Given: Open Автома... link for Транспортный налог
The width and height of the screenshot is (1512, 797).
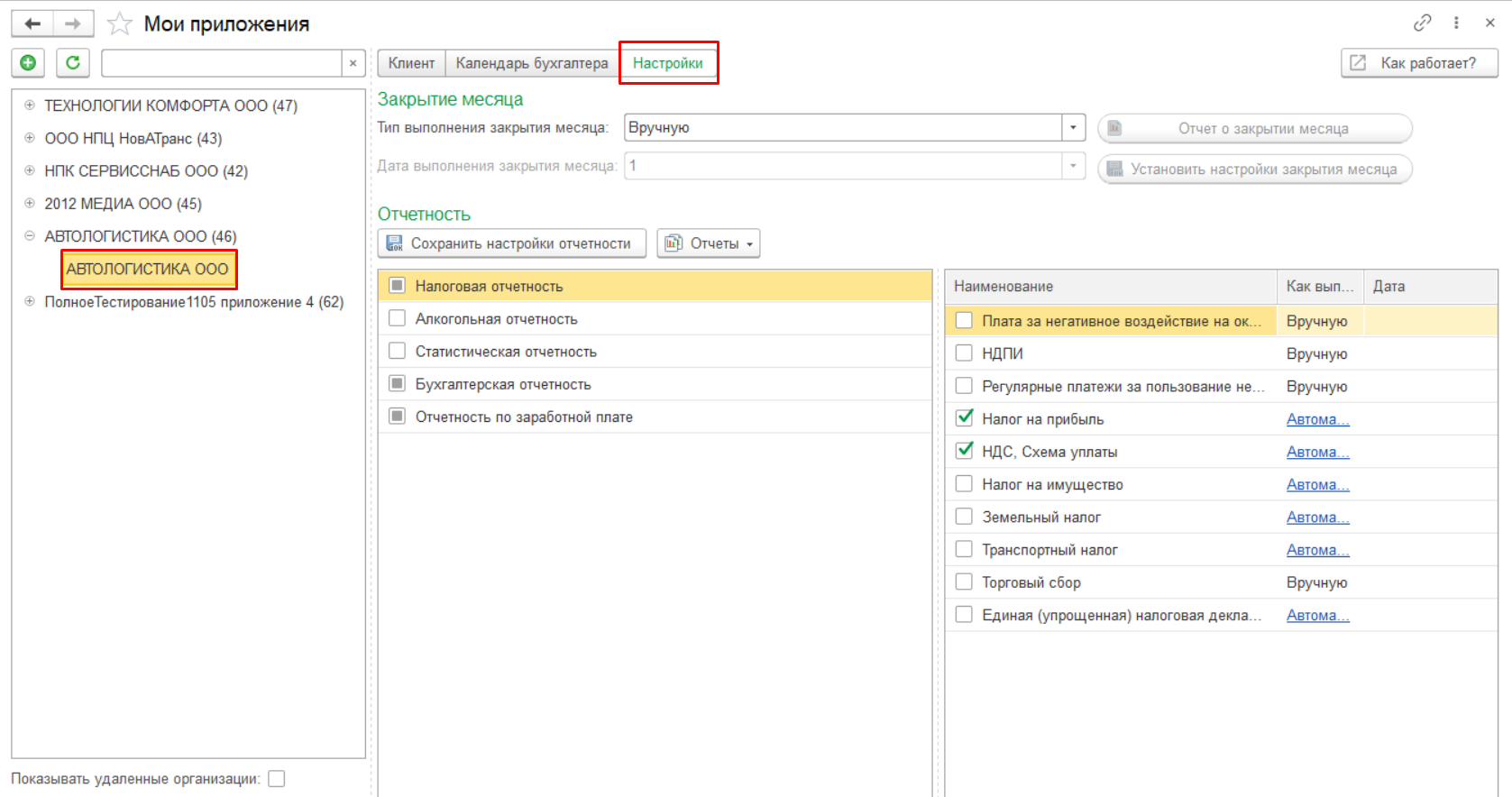Looking at the screenshot, I should tap(1317, 550).
